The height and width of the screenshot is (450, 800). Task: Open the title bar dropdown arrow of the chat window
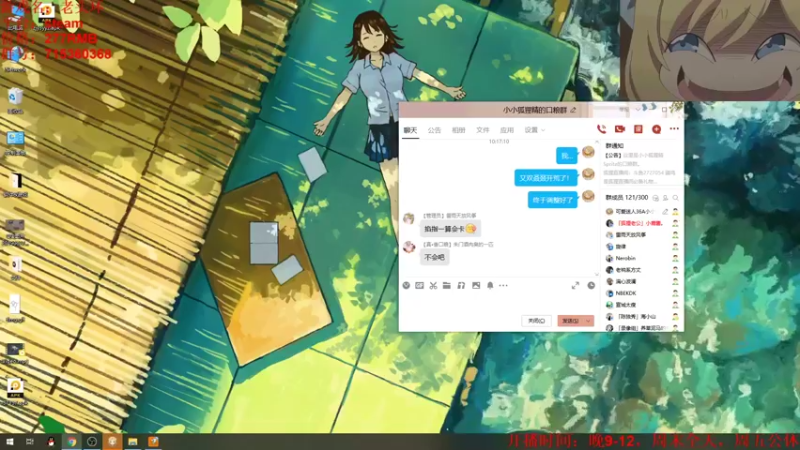pyautogui.click(x=638, y=109)
